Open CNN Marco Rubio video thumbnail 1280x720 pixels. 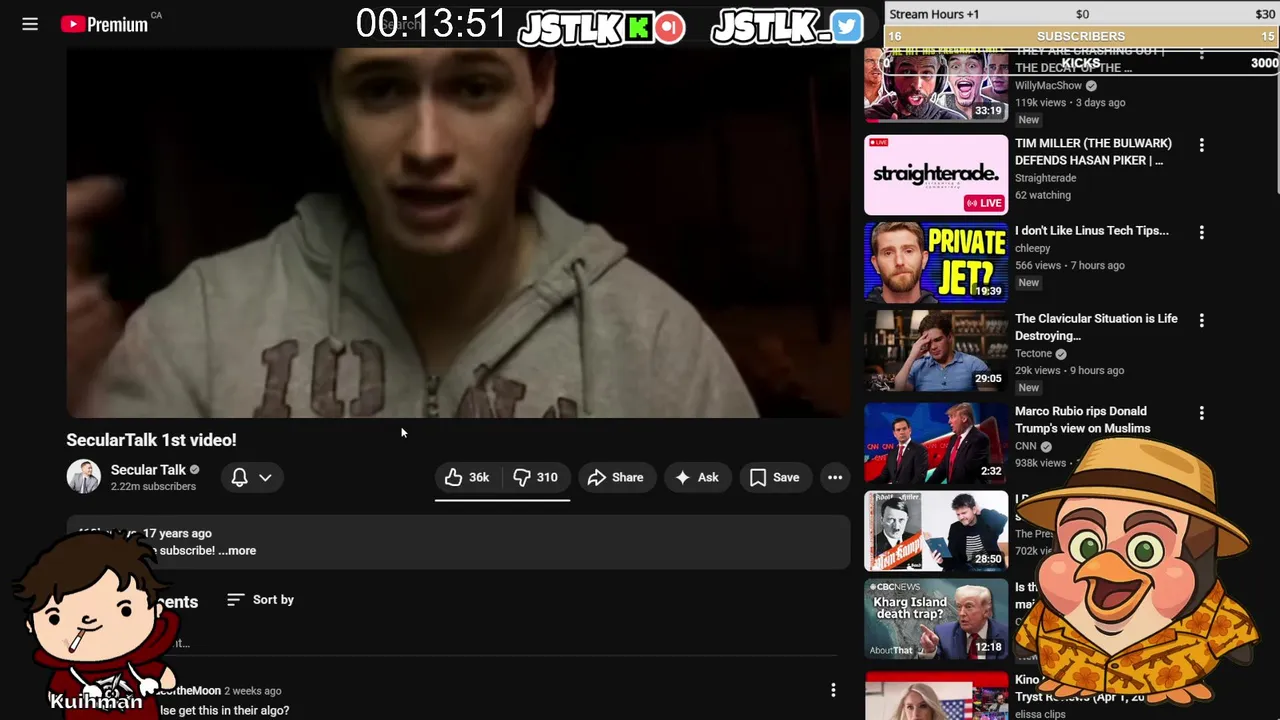(x=936, y=443)
